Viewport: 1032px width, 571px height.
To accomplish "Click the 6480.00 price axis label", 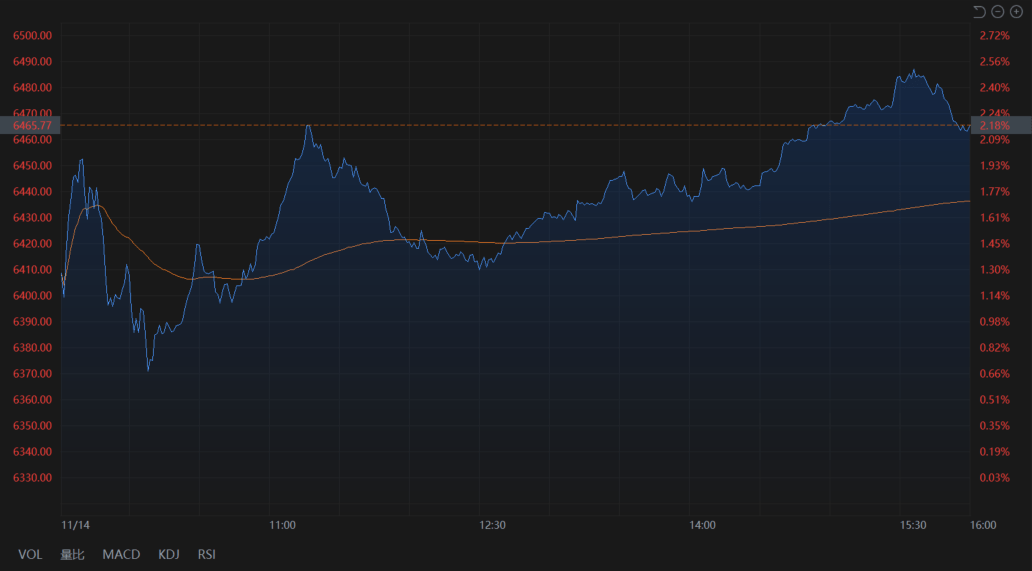I will [x=32, y=87].
